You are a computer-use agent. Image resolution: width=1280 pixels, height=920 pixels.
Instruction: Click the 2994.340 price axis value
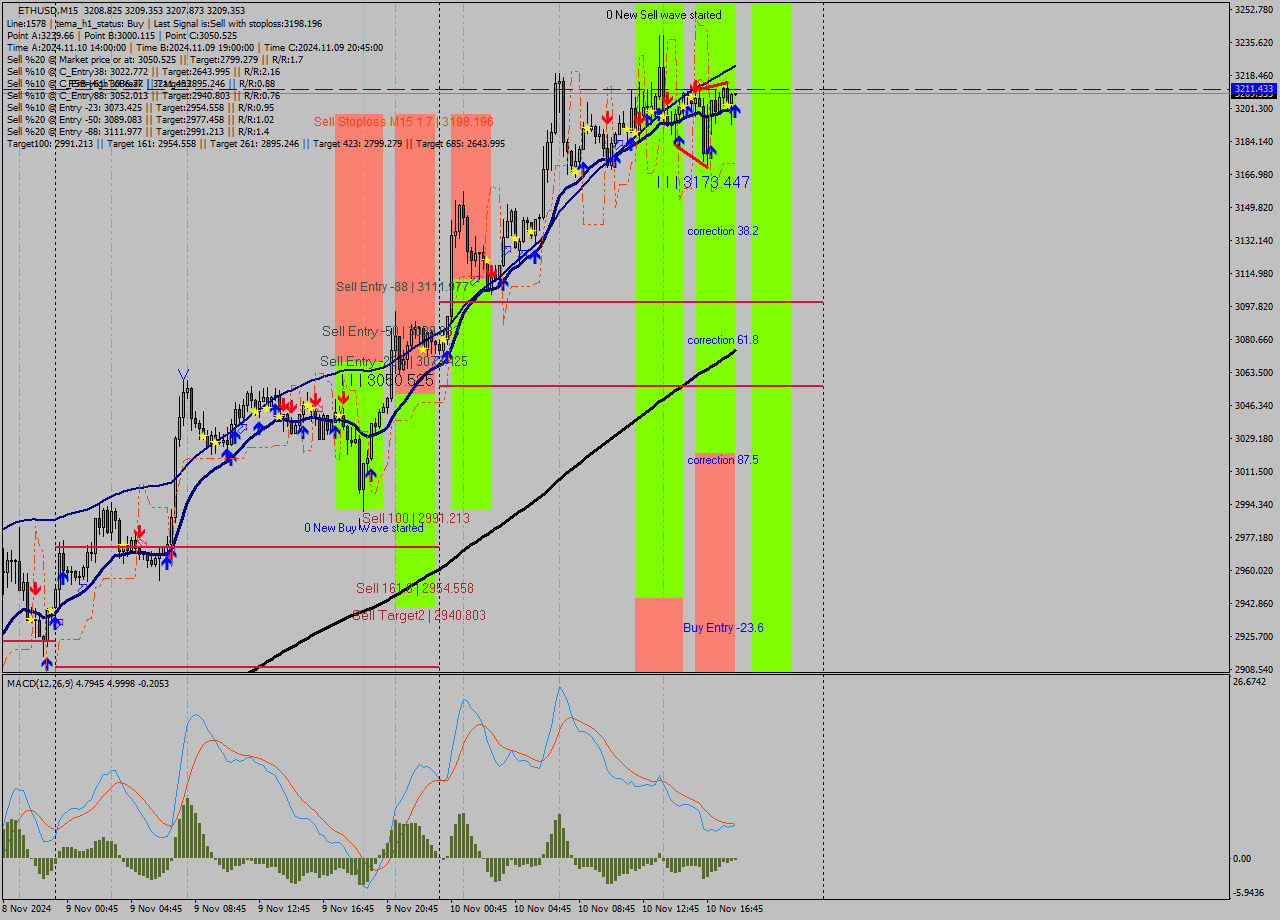[x=1254, y=505]
